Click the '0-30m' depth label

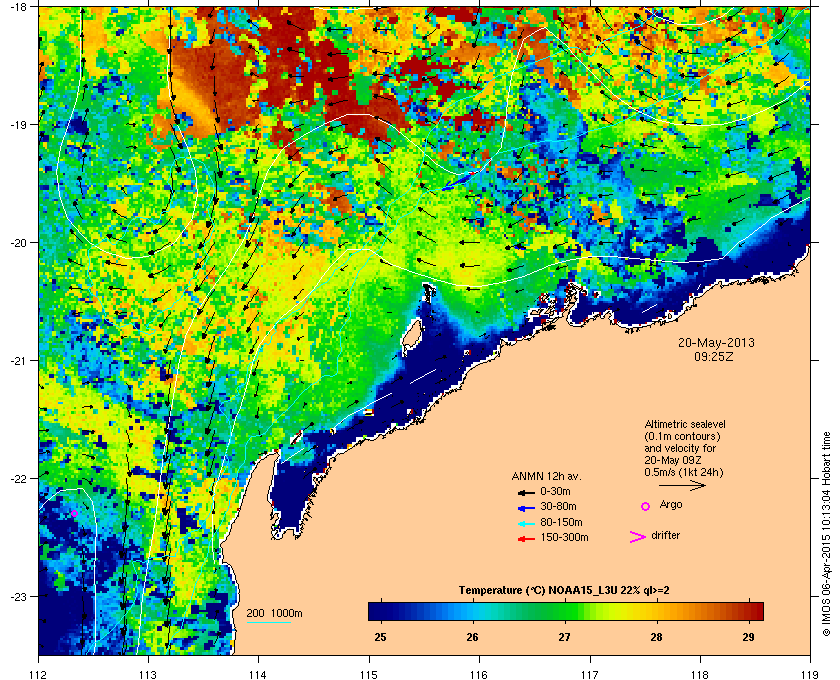[555, 491]
